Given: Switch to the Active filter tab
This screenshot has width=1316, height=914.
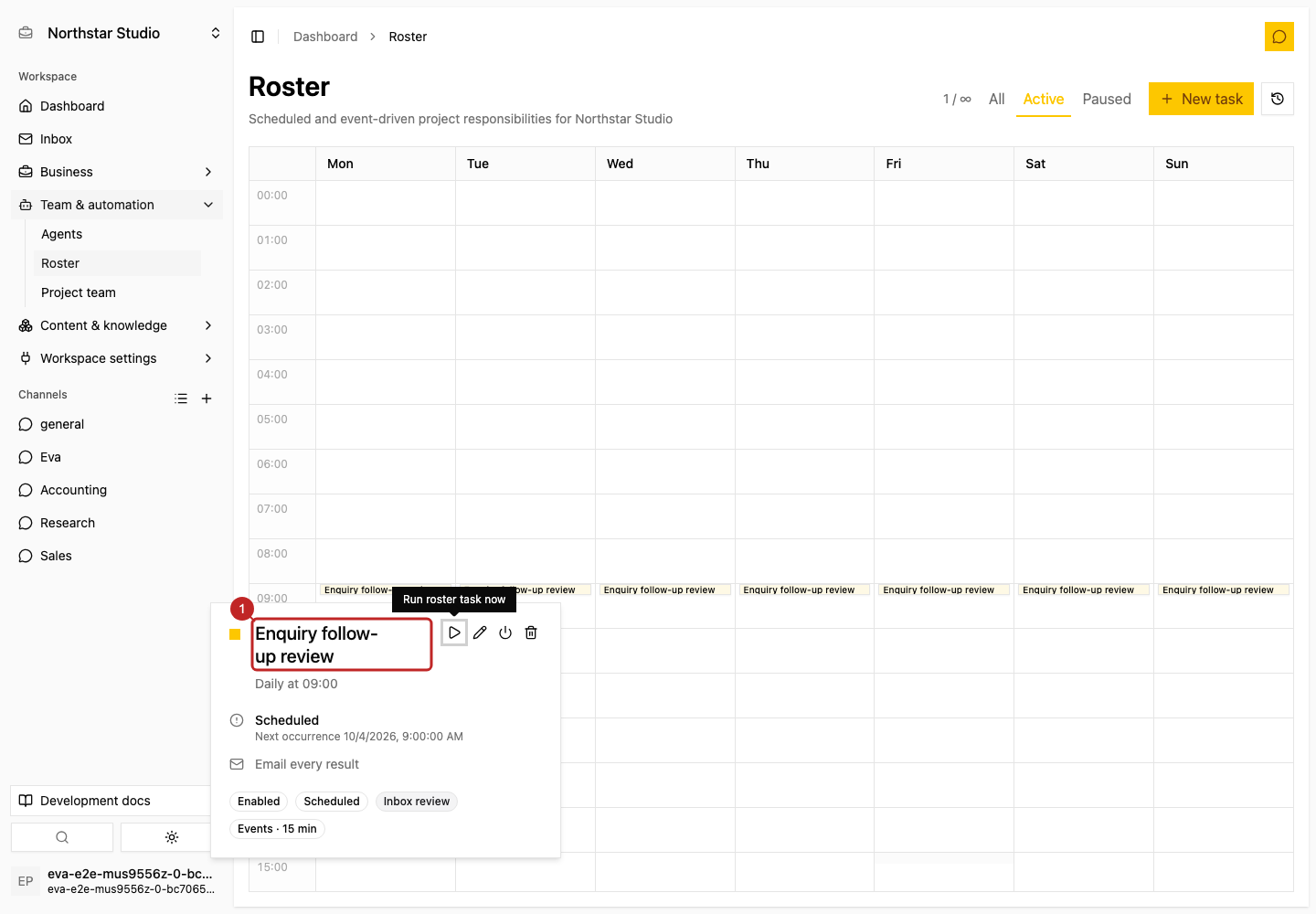Looking at the screenshot, I should 1044,99.
